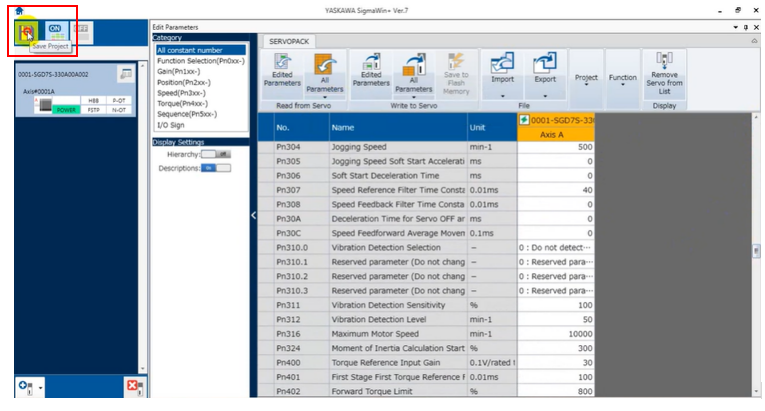Open the Import dropdown
This screenshot has height=411, width=765.
(502, 97)
